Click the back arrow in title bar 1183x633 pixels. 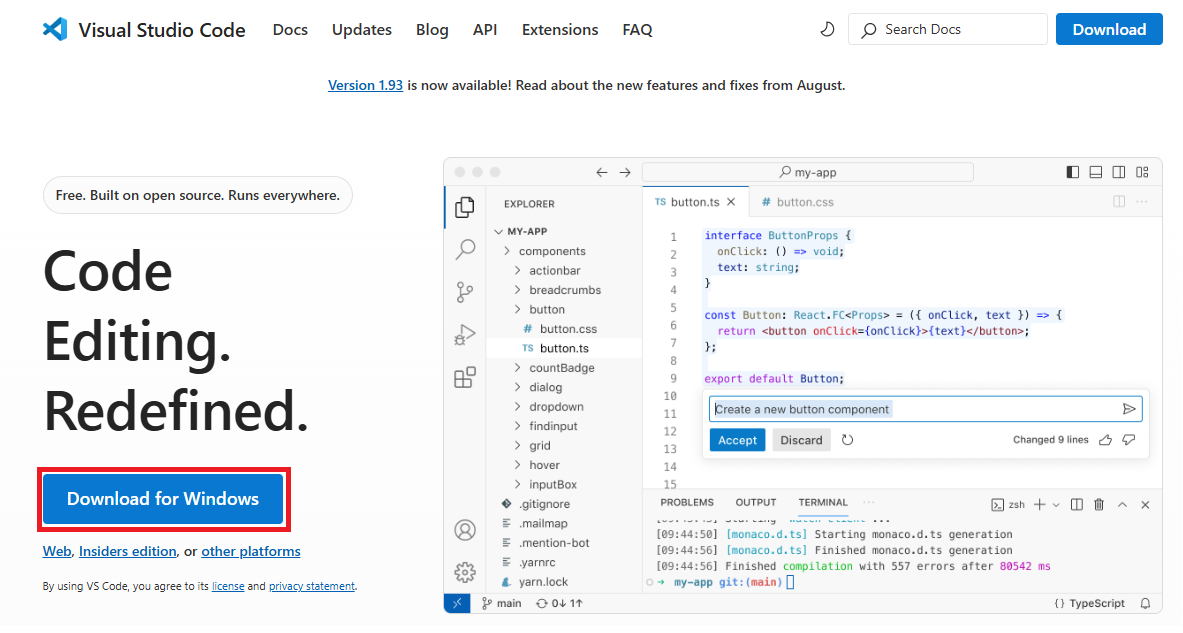(601, 172)
